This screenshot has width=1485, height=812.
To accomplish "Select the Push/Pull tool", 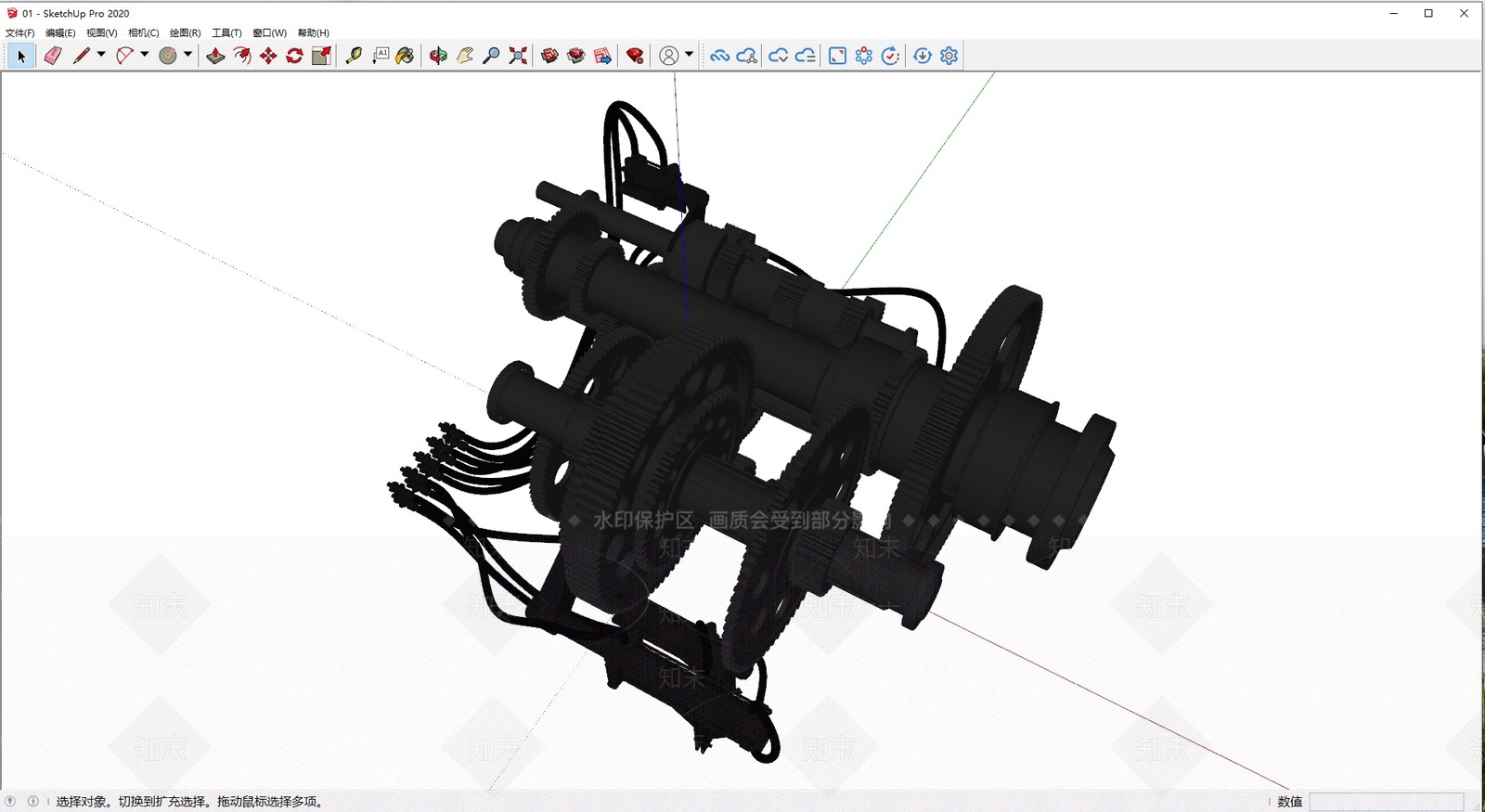I will point(215,56).
